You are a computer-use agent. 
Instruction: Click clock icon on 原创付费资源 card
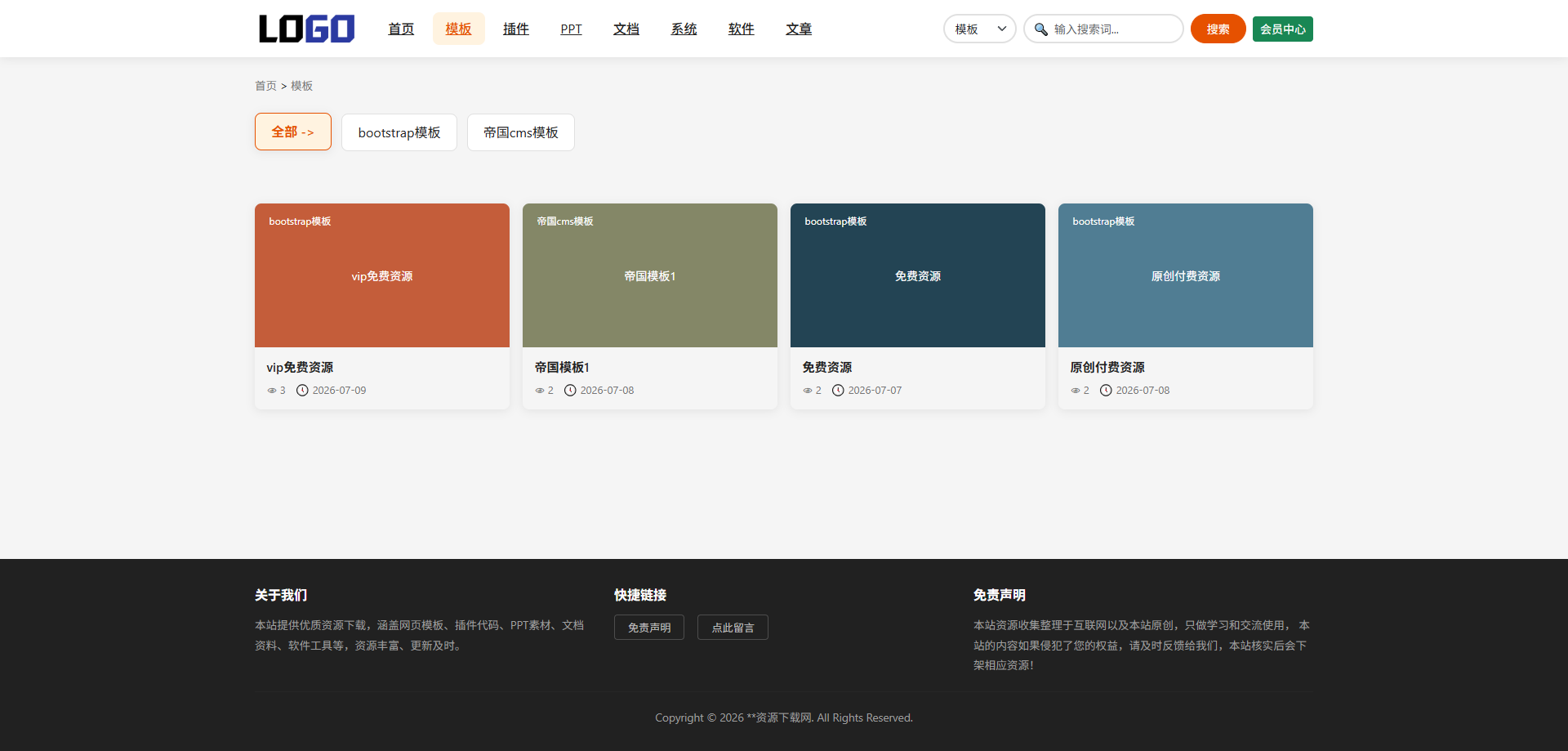1106,391
